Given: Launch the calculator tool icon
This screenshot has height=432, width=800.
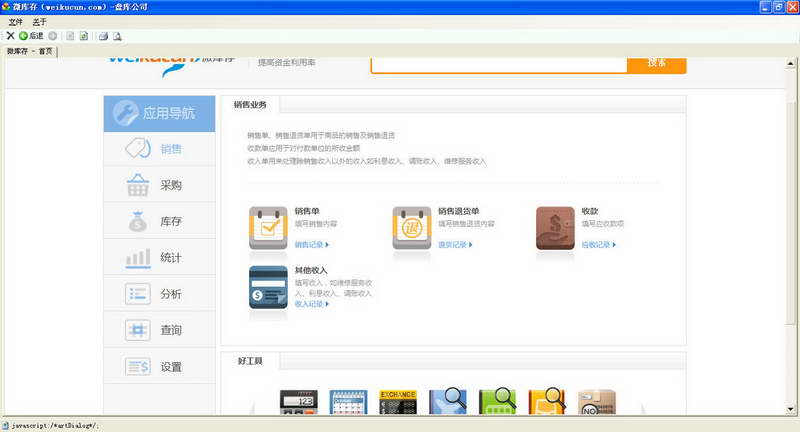Looking at the screenshot, I should (x=298, y=402).
